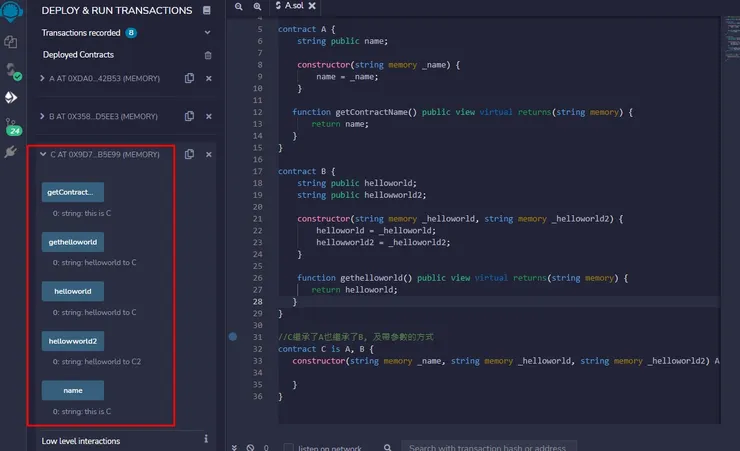Call the gethelloworld function button
The width and height of the screenshot is (740, 451).
(x=72, y=242)
